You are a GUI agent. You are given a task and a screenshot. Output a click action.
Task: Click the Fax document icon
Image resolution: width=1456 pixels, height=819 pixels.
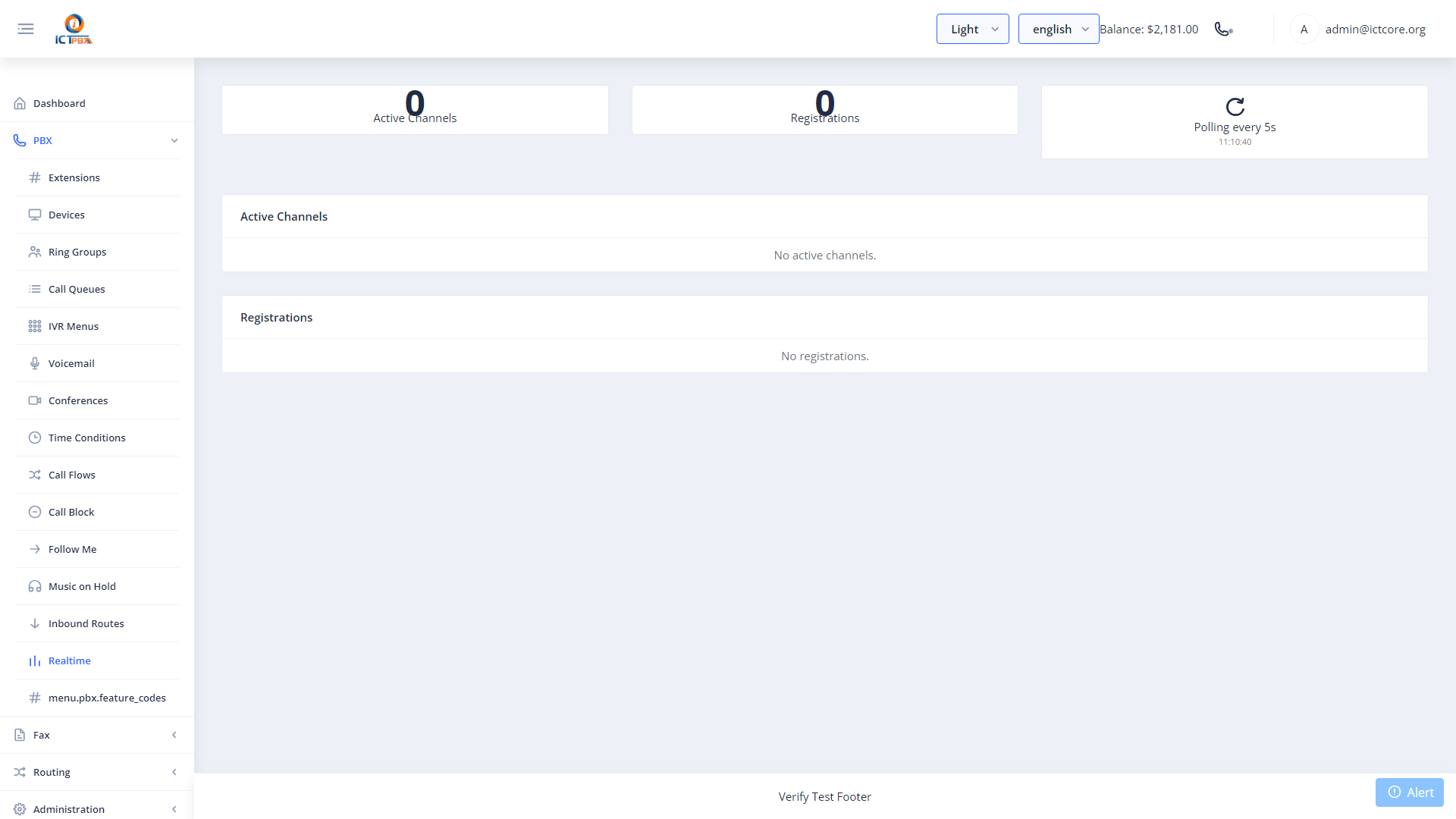click(20, 735)
